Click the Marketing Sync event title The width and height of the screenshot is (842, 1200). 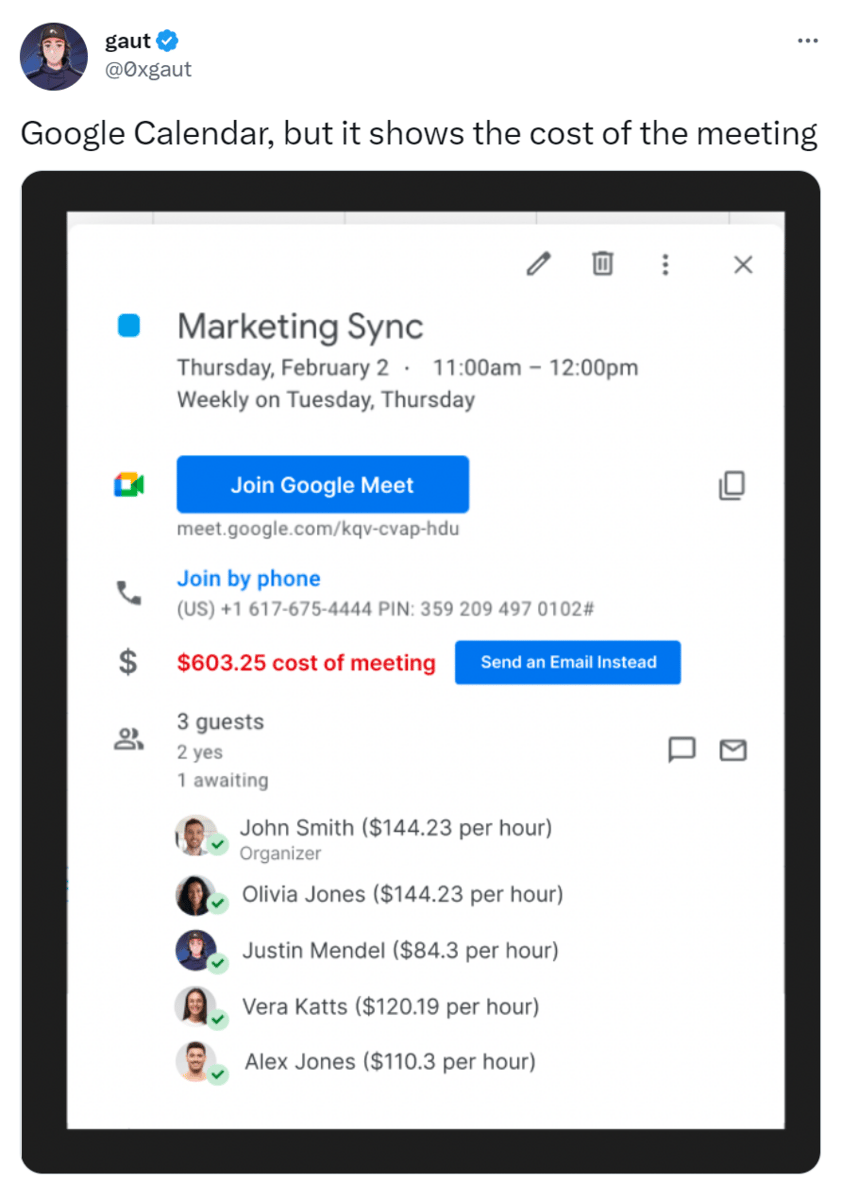(x=300, y=326)
